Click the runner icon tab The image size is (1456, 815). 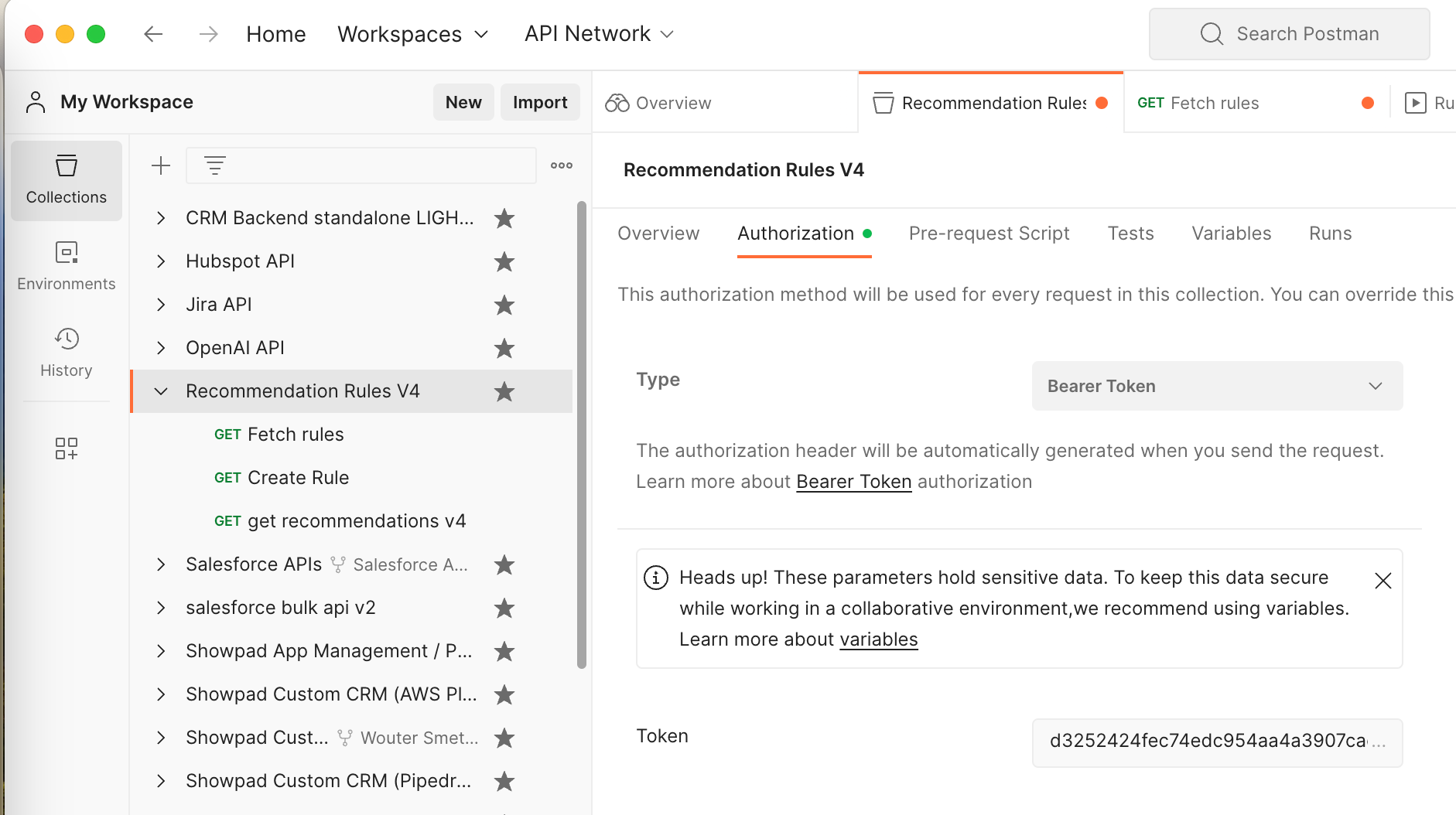coord(1416,103)
